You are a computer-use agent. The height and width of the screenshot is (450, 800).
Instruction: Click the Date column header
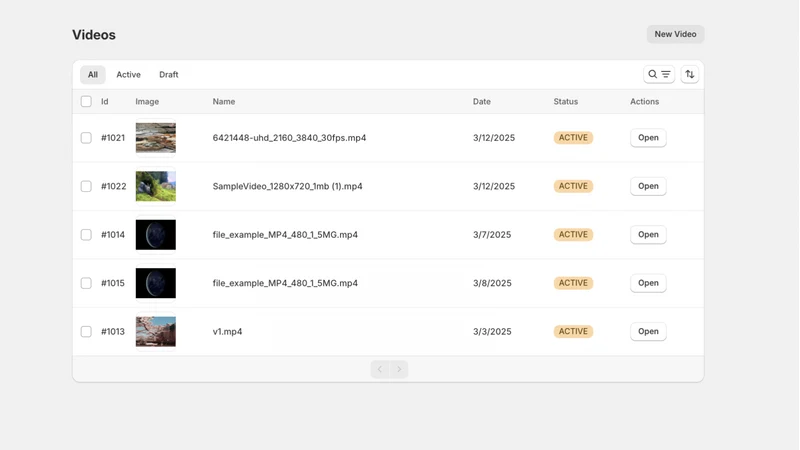482,102
